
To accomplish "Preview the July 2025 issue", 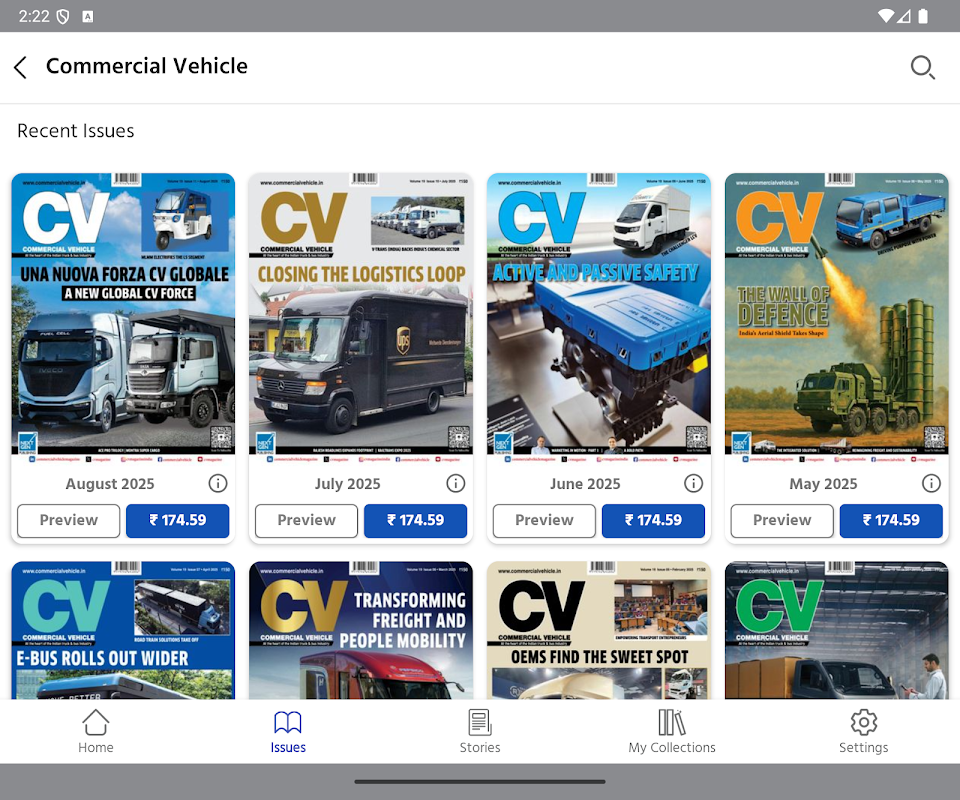I will pyautogui.click(x=306, y=521).
